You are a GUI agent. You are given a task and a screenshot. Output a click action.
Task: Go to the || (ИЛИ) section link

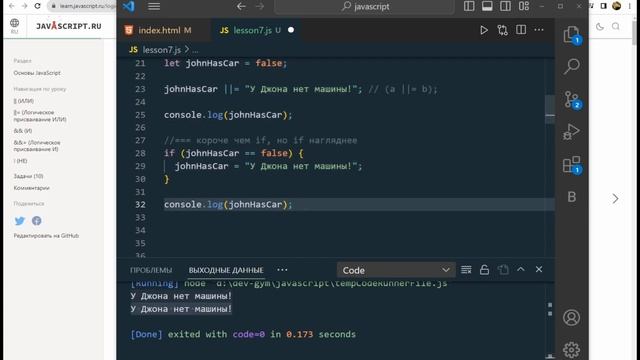(x=24, y=101)
